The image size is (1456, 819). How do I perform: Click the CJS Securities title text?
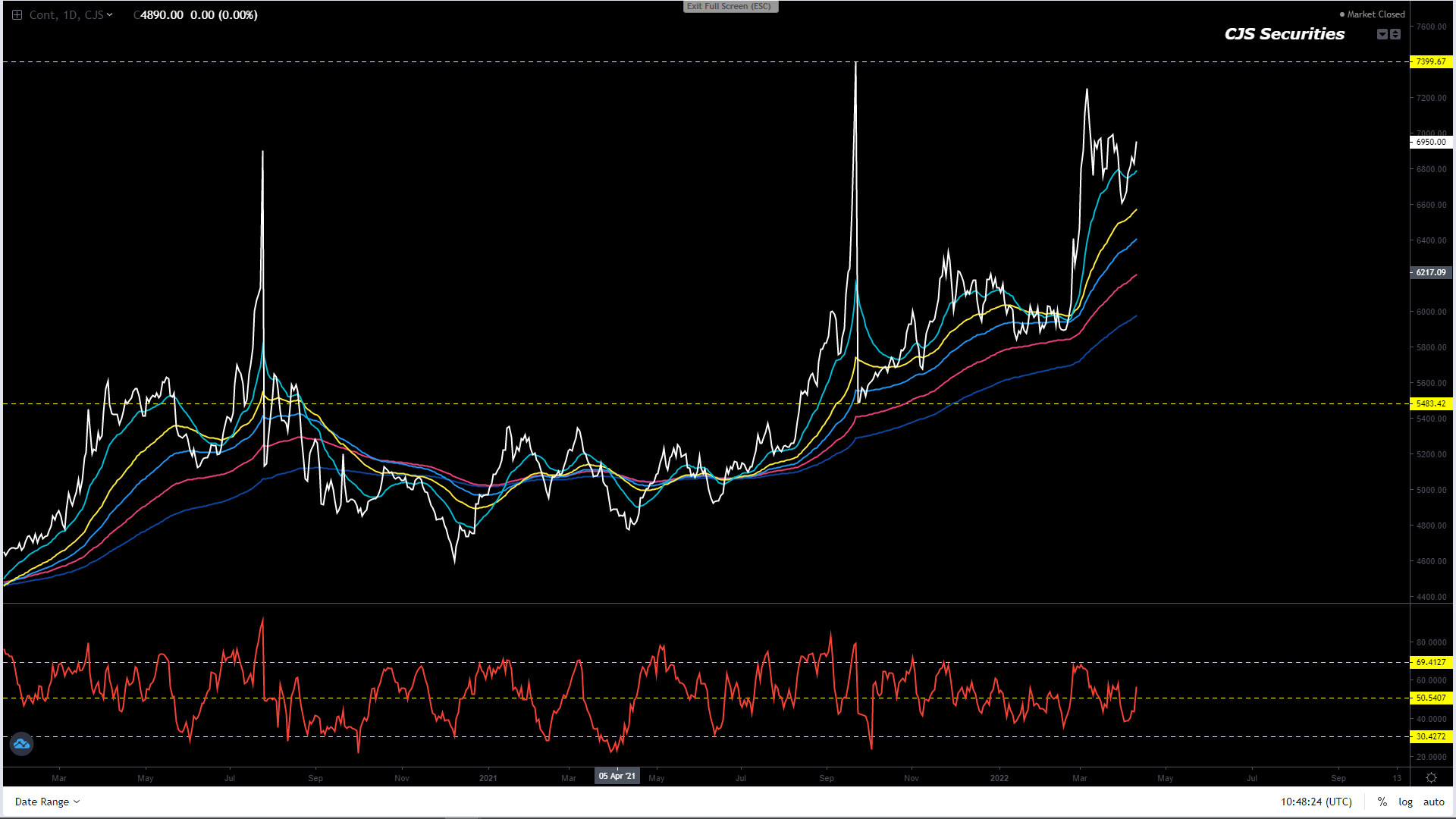[1284, 34]
